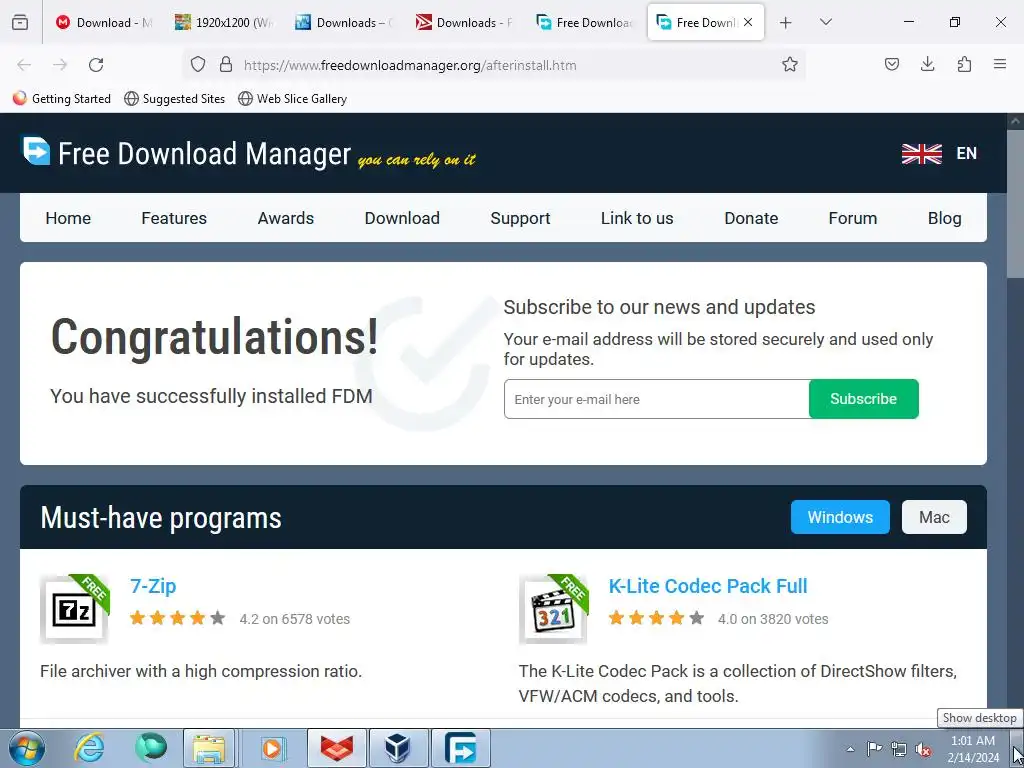List all tabs dropdown arrow
The width and height of the screenshot is (1024, 768).
pos(825,23)
